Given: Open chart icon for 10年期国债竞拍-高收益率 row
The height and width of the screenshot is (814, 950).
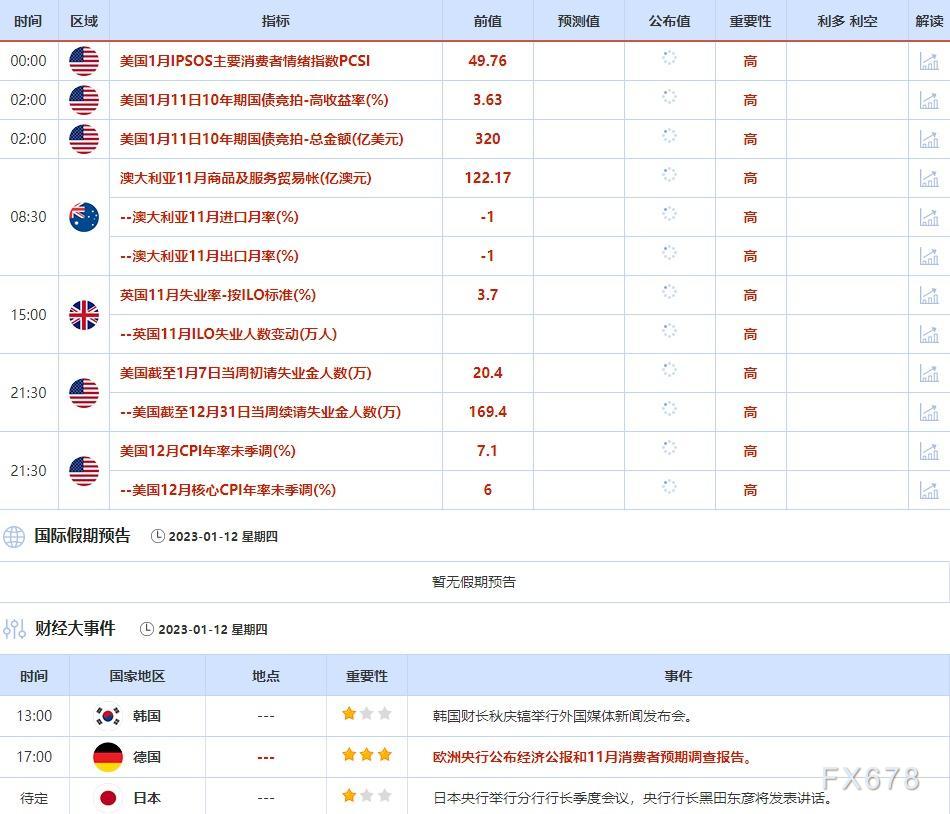Looking at the screenshot, I should point(929,100).
